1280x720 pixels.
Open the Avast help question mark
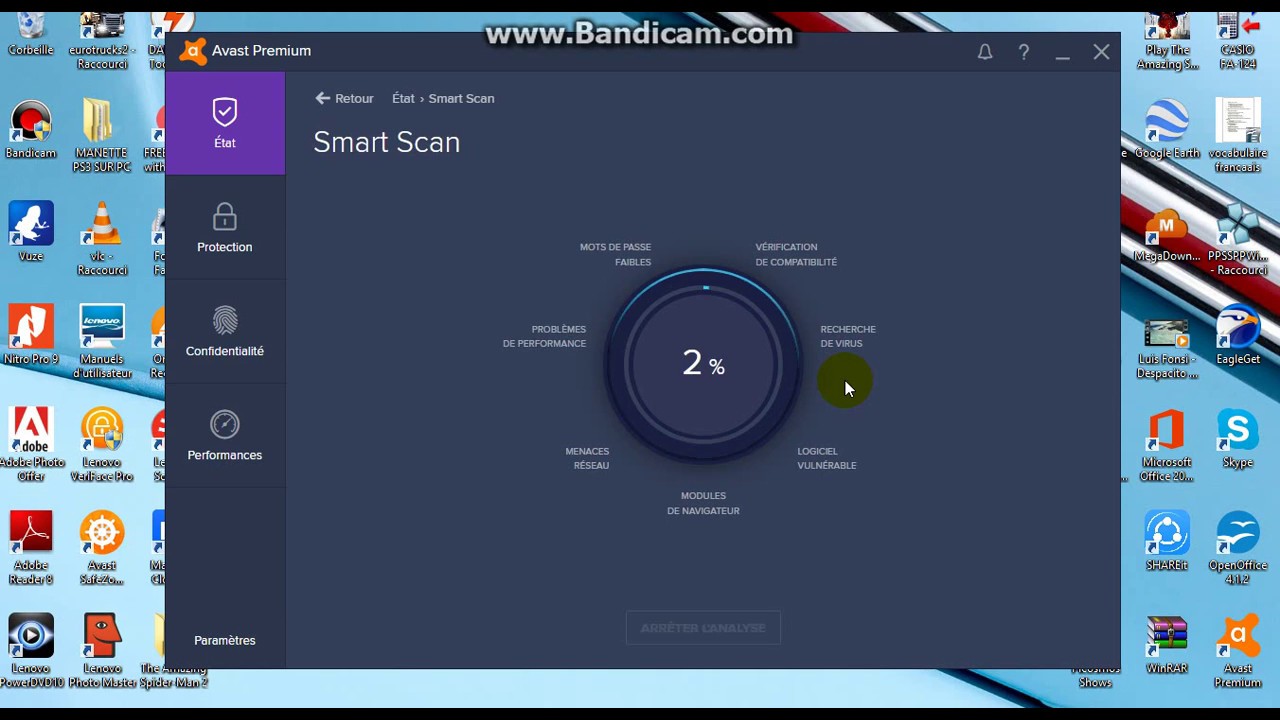coord(1024,52)
